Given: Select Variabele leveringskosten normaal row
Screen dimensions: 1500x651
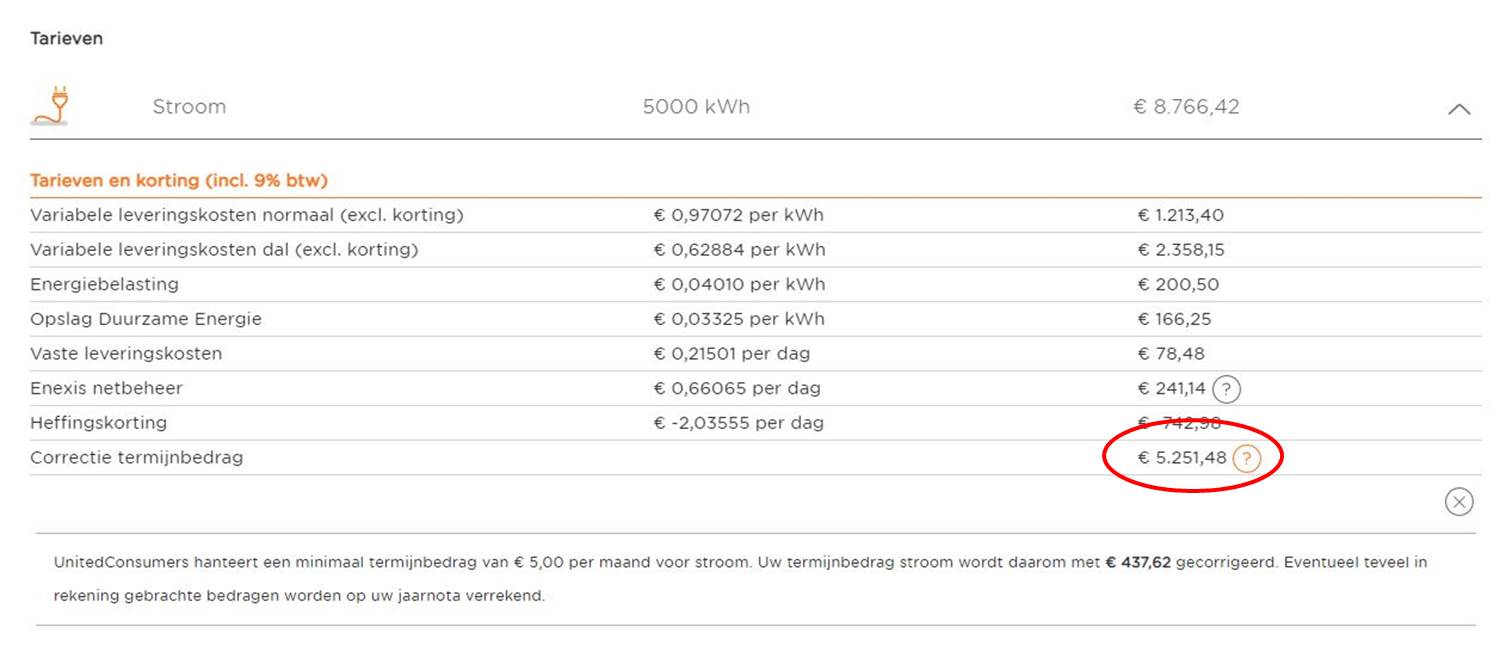Looking at the screenshot, I should tap(755, 216).
